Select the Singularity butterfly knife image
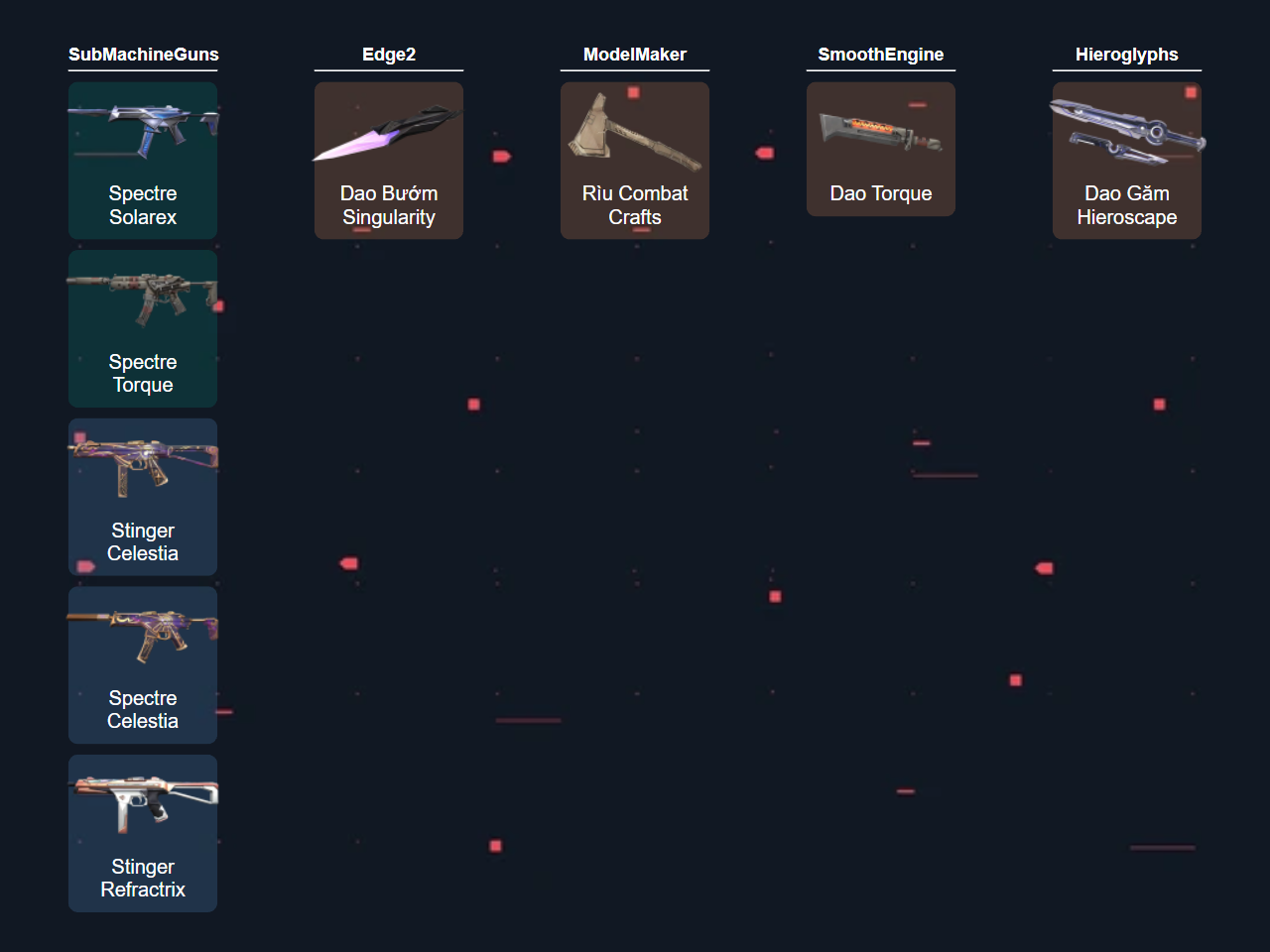The image size is (1270, 952). (x=388, y=132)
